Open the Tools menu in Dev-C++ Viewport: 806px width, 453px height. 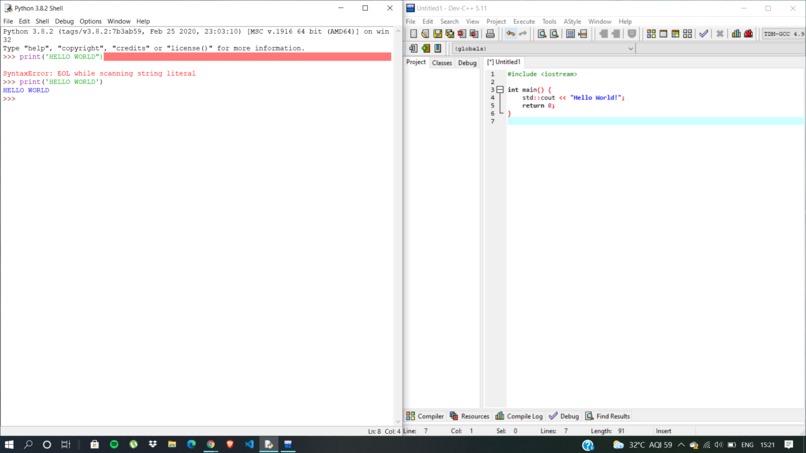tap(549, 22)
